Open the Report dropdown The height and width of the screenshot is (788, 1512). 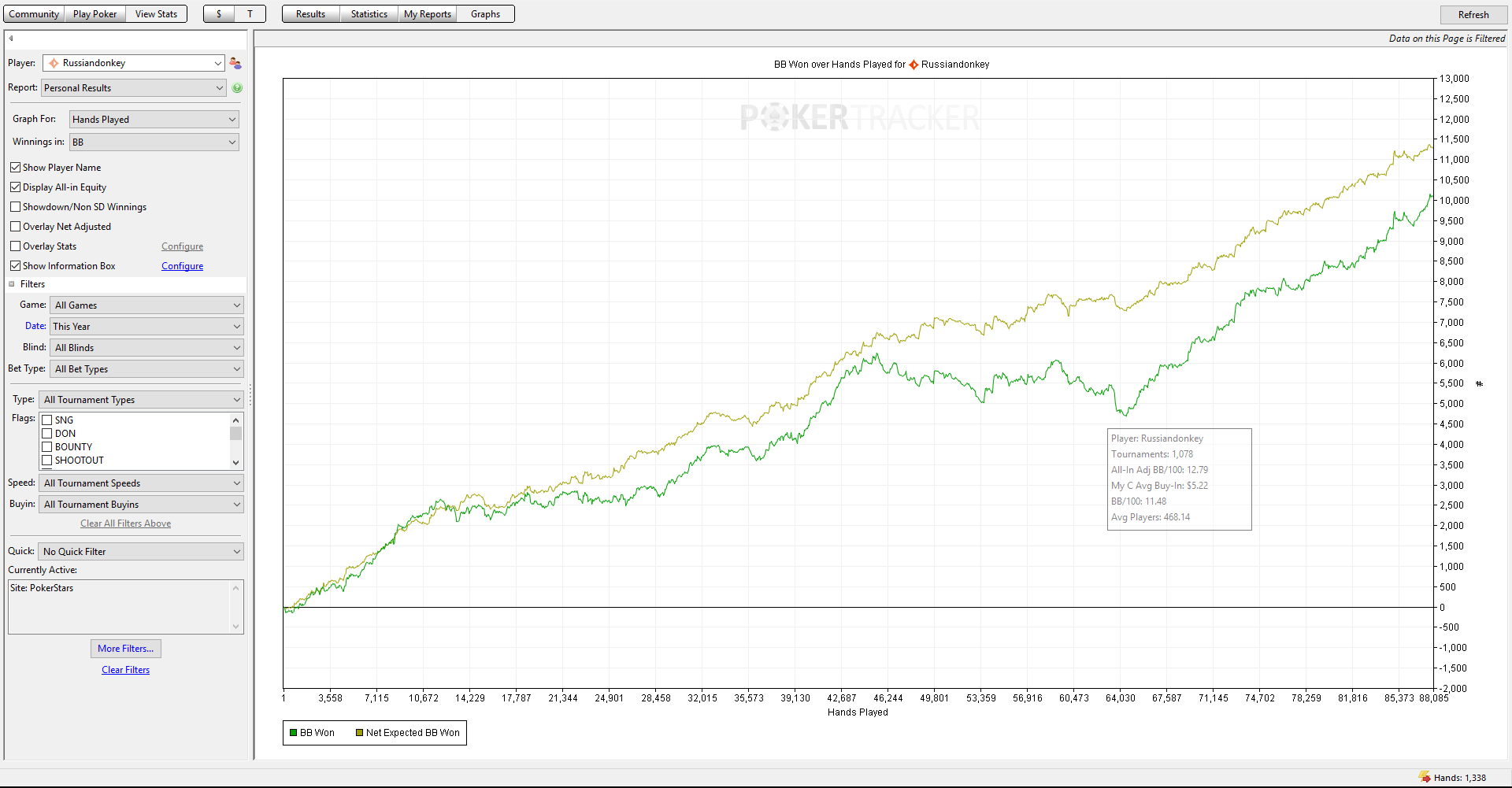pos(134,88)
